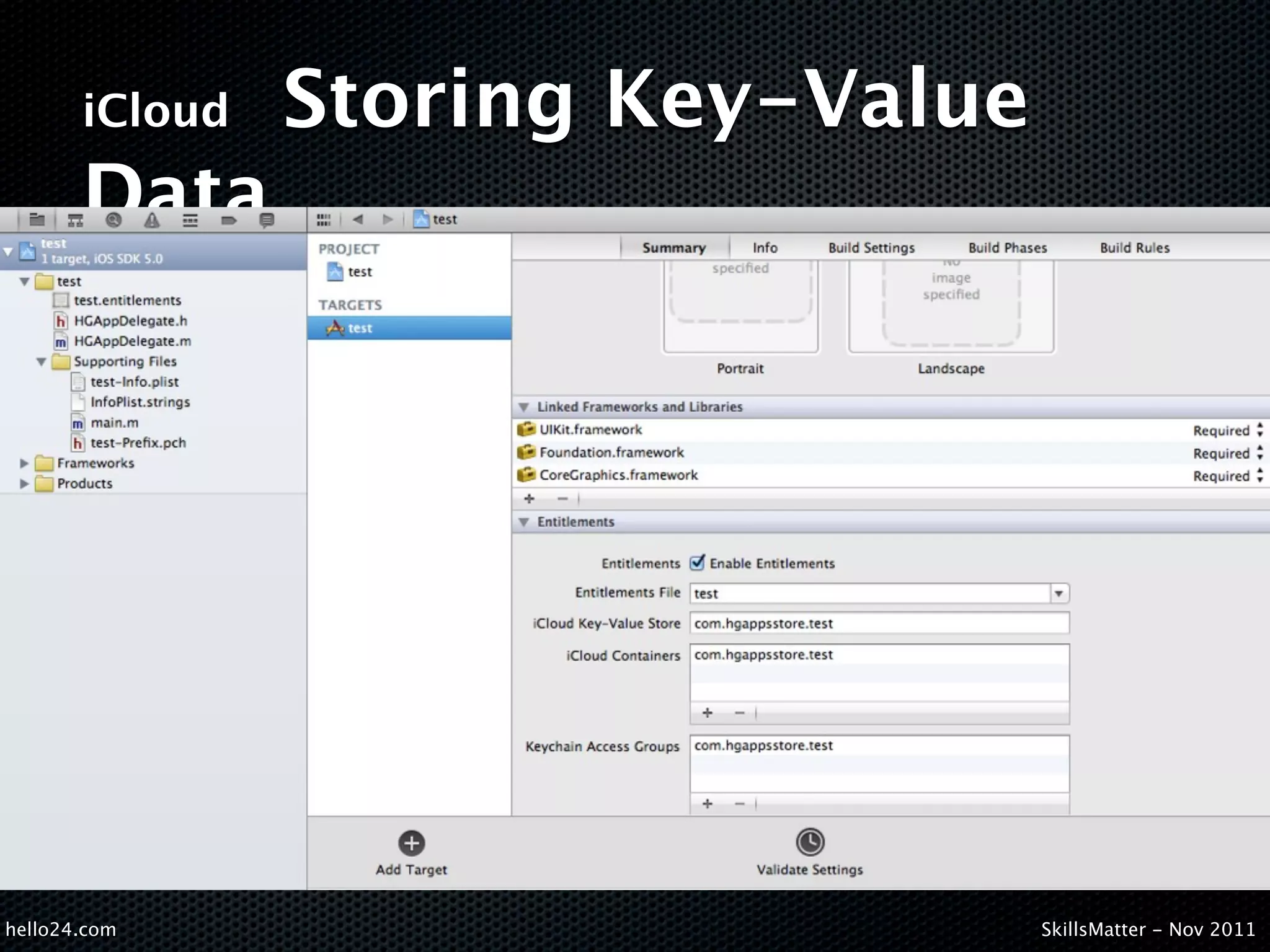
Task: Click UIKit.framework row name
Action: pyautogui.click(x=591, y=430)
